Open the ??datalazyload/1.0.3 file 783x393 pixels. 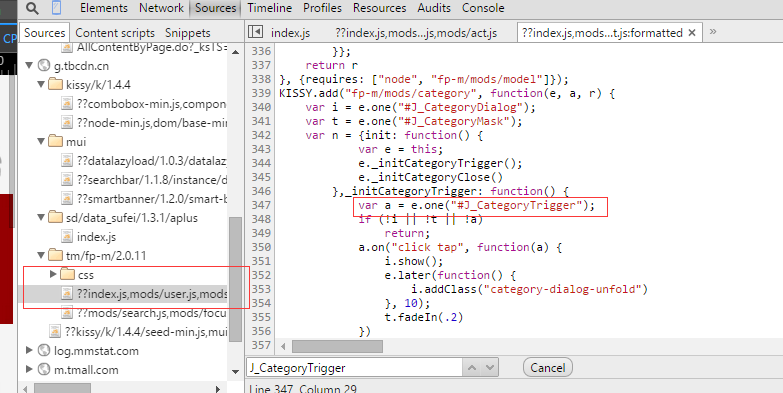point(152,161)
